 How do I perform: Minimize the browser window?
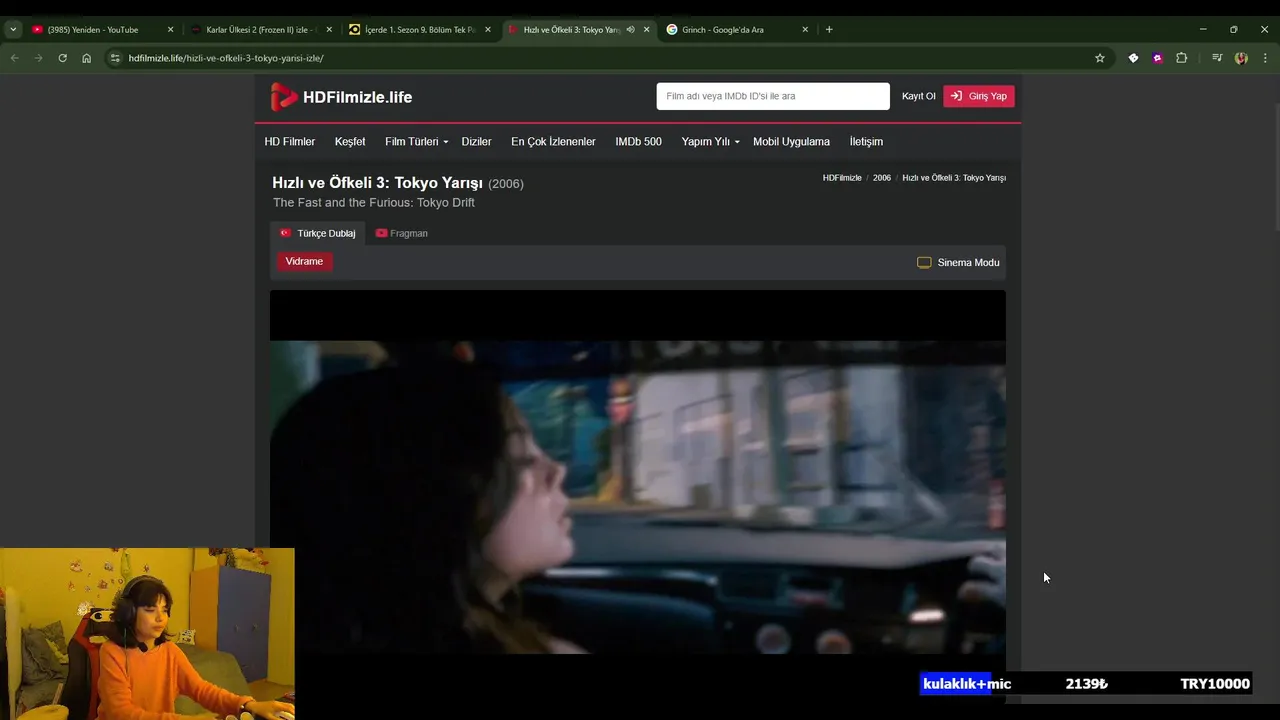1203,30
